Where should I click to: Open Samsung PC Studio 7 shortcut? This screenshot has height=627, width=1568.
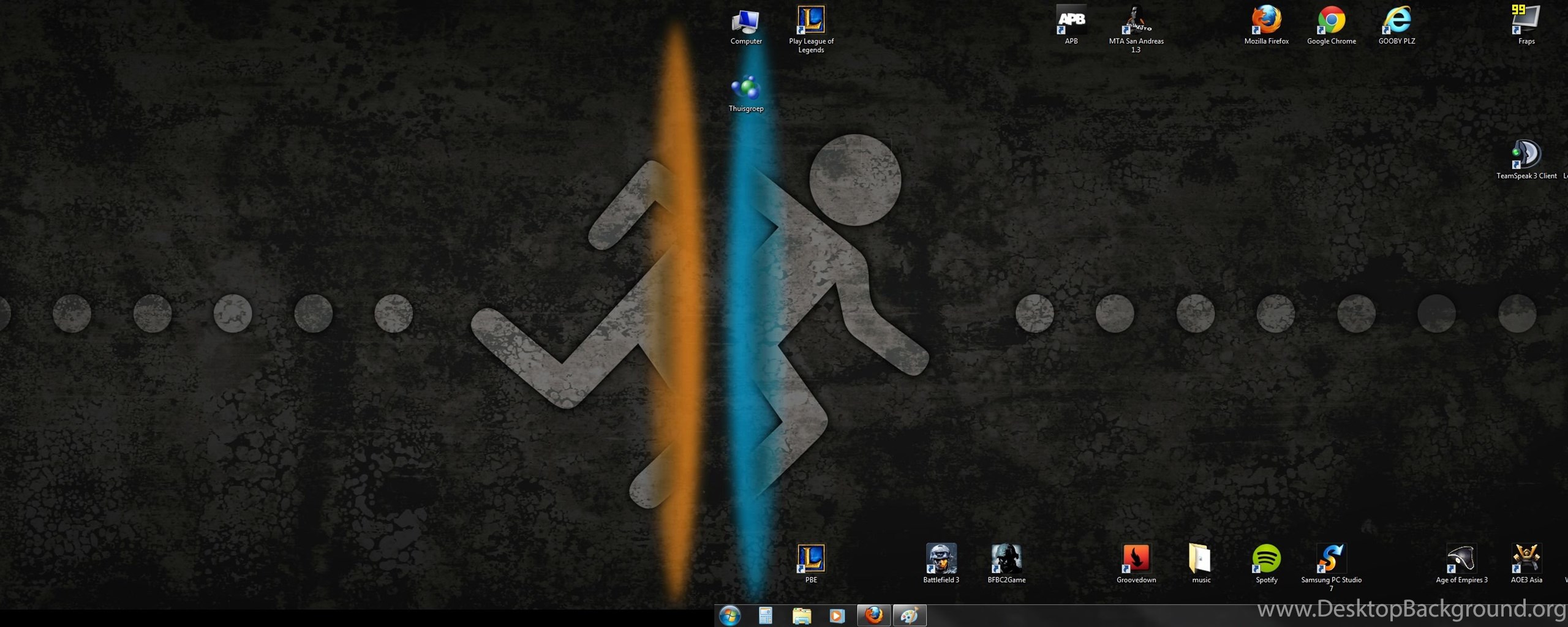click(1331, 568)
